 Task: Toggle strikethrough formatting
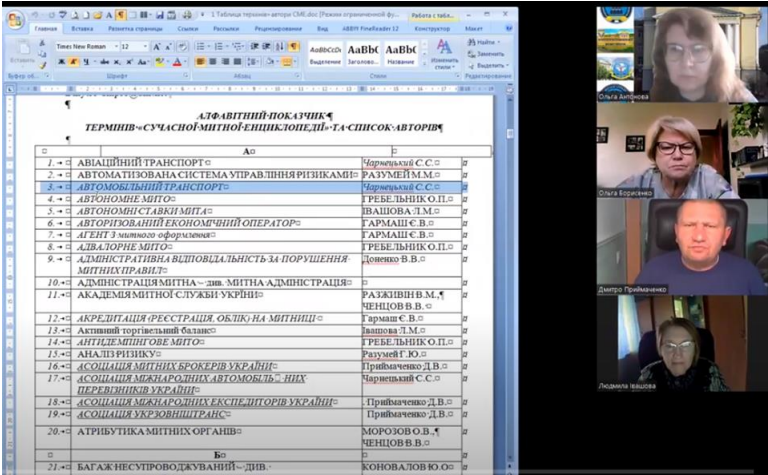[x=104, y=62]
